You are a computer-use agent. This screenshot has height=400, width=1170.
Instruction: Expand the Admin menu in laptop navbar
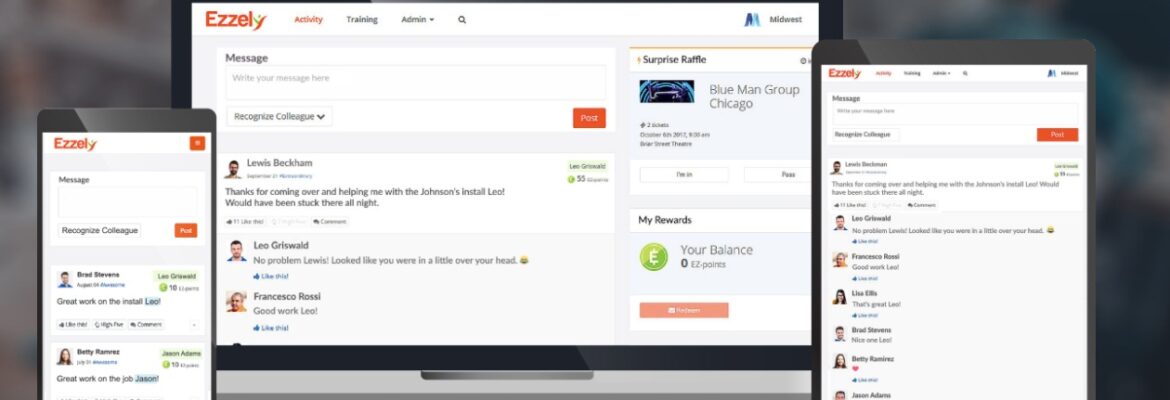point(417,20)
